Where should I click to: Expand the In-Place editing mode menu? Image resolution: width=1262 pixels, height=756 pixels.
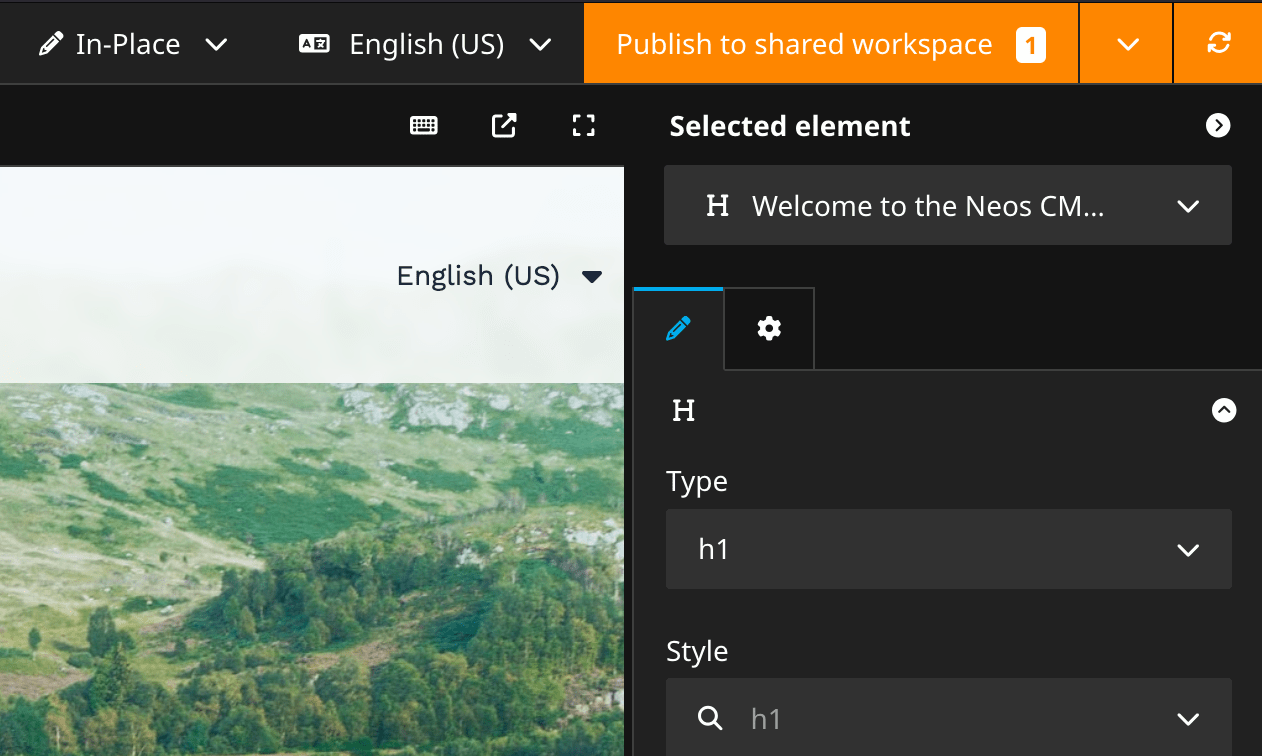tap(216, 43)
